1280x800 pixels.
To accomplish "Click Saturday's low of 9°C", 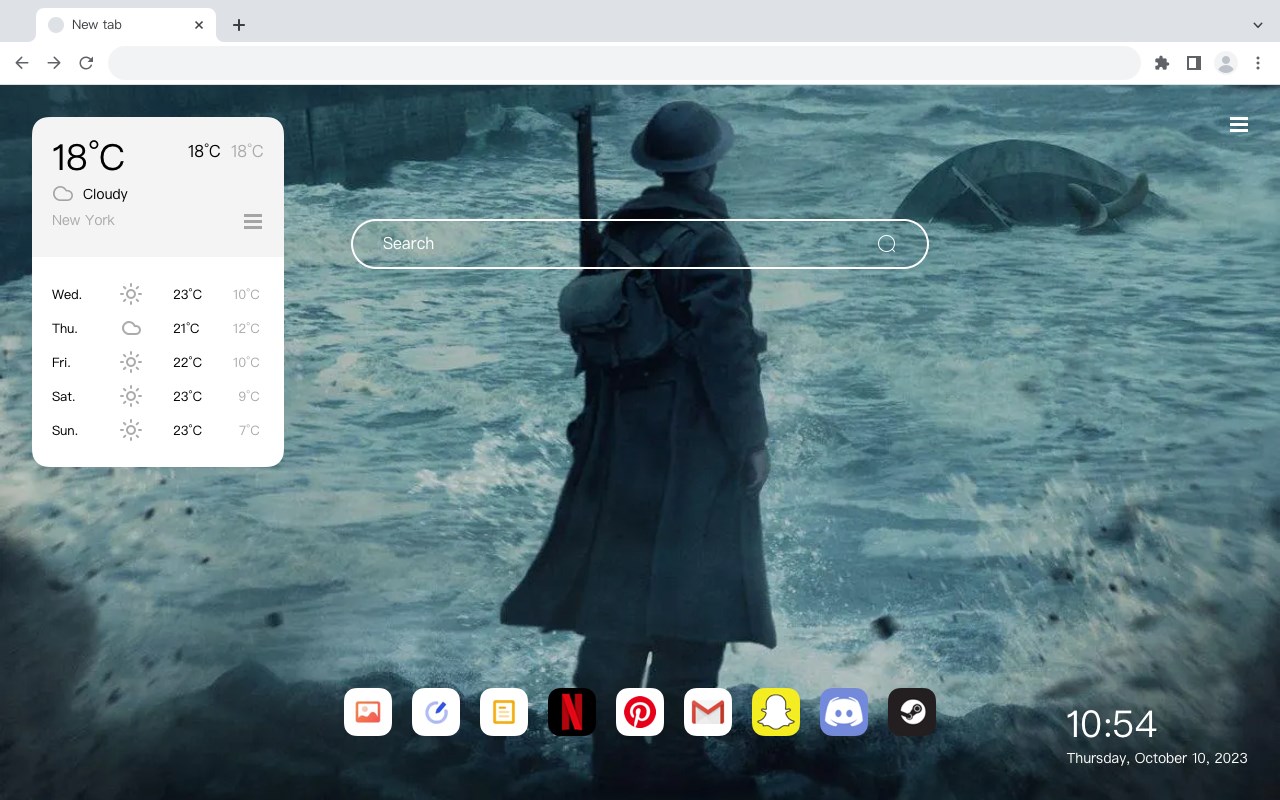I will 249,396.
